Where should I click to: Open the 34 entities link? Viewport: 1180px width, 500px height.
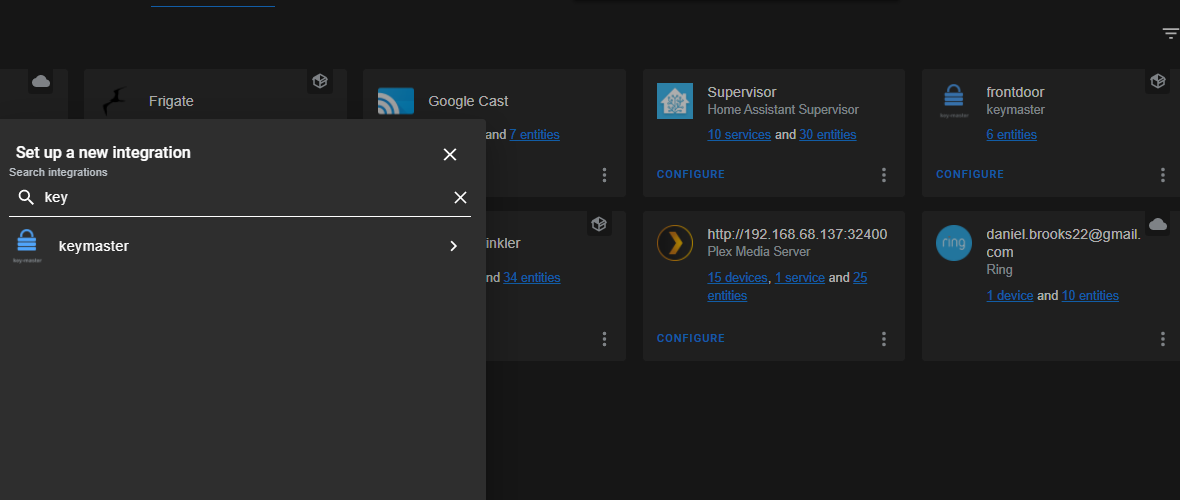tap(531, 277)
